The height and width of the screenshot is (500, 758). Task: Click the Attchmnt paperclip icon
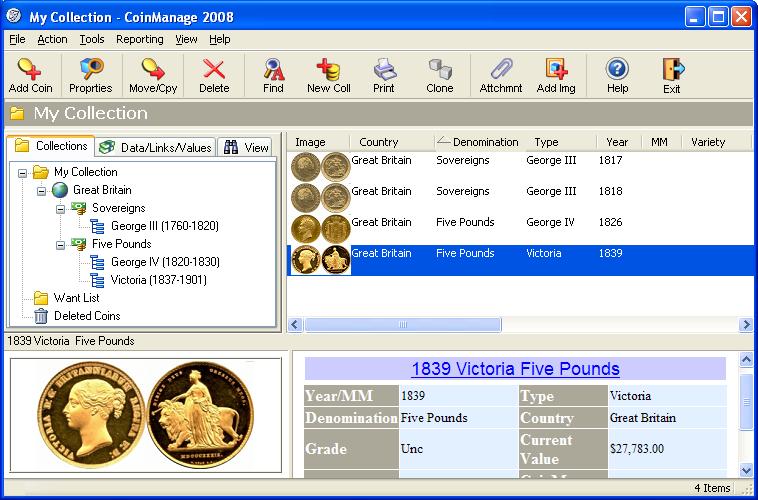501,69
